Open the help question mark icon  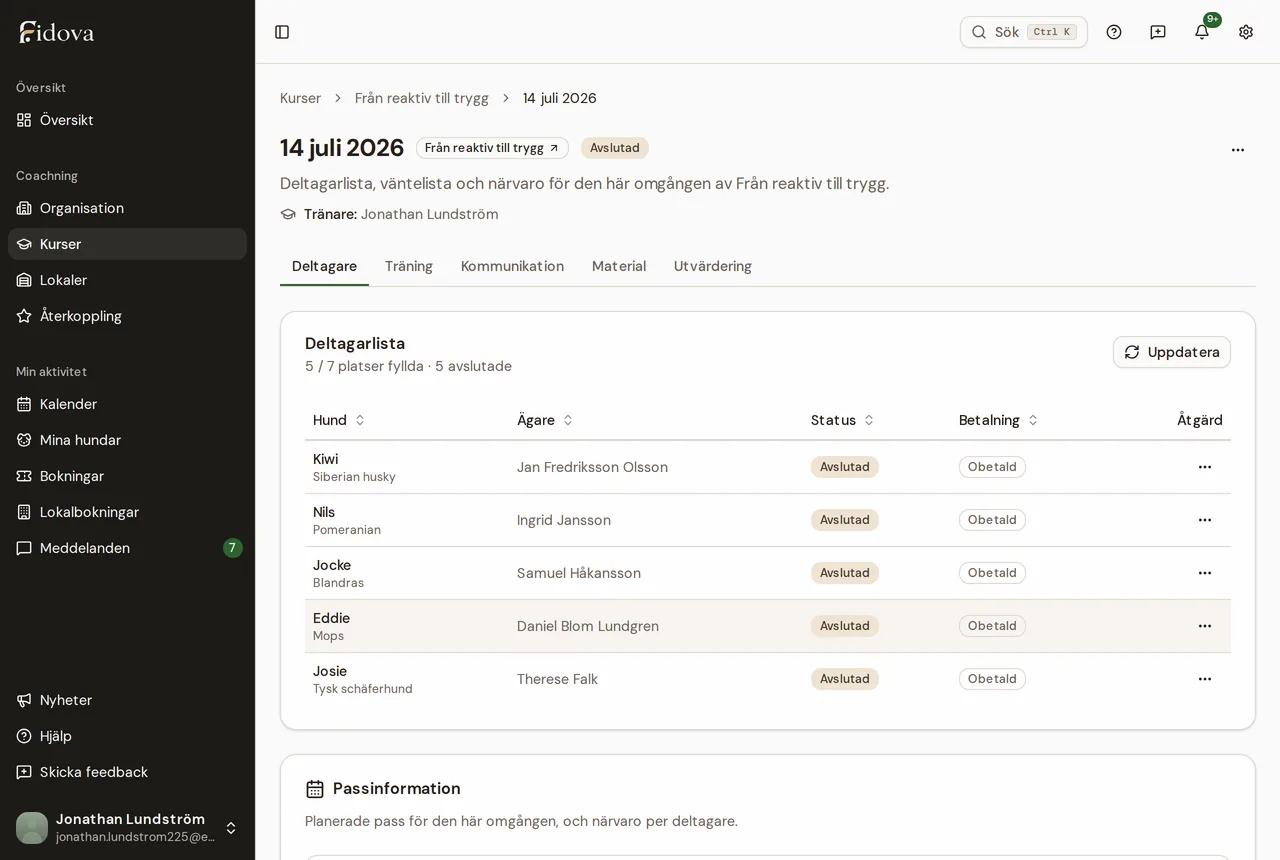(1114, 32)
